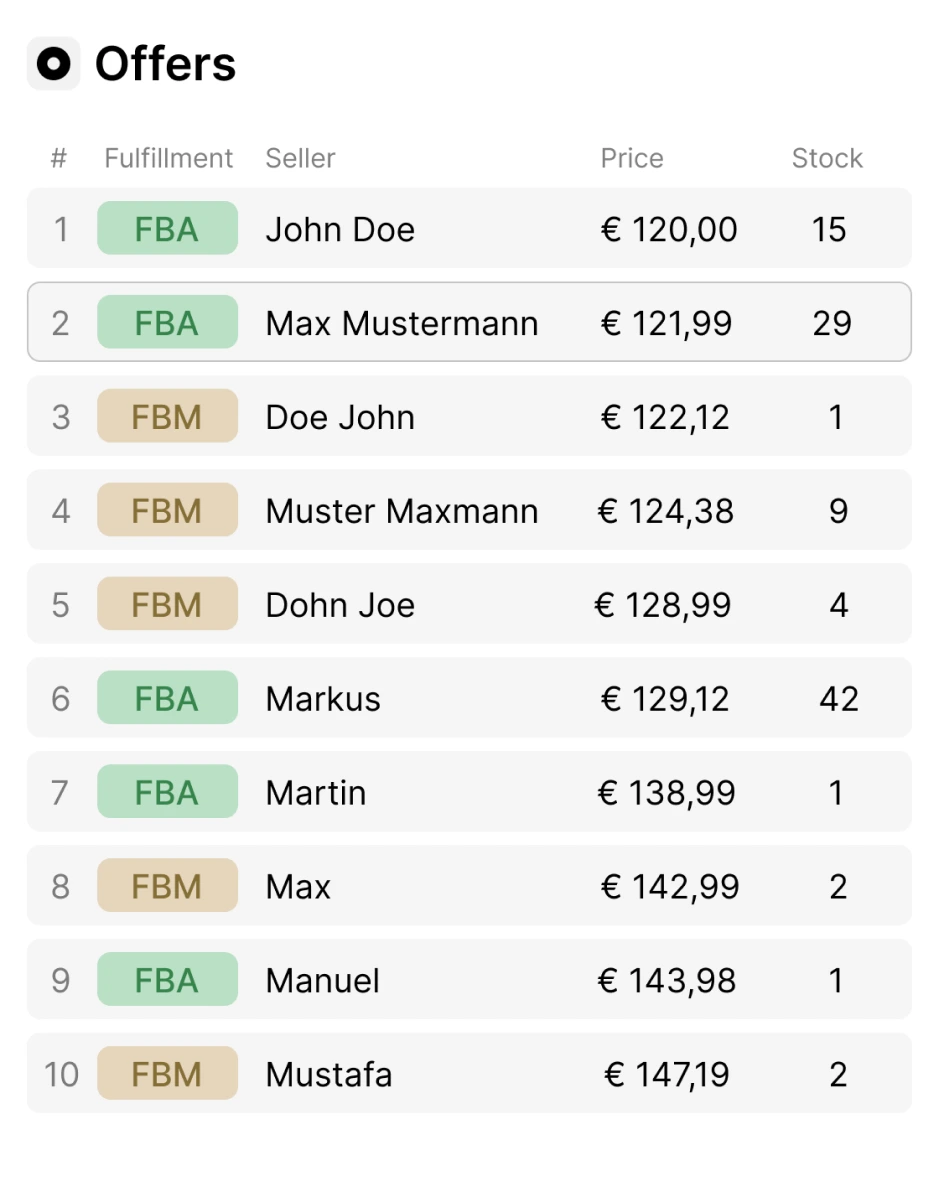Click the seller Max Mustermann link
Viewport: 939px width, 1180px height.
point(401,323)
